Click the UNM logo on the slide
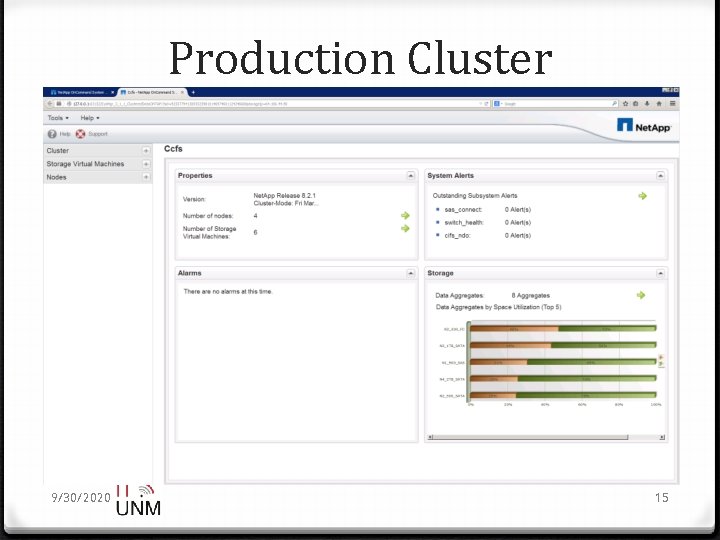Viewport: 720px width, 540px height. [x=138, y=501]
